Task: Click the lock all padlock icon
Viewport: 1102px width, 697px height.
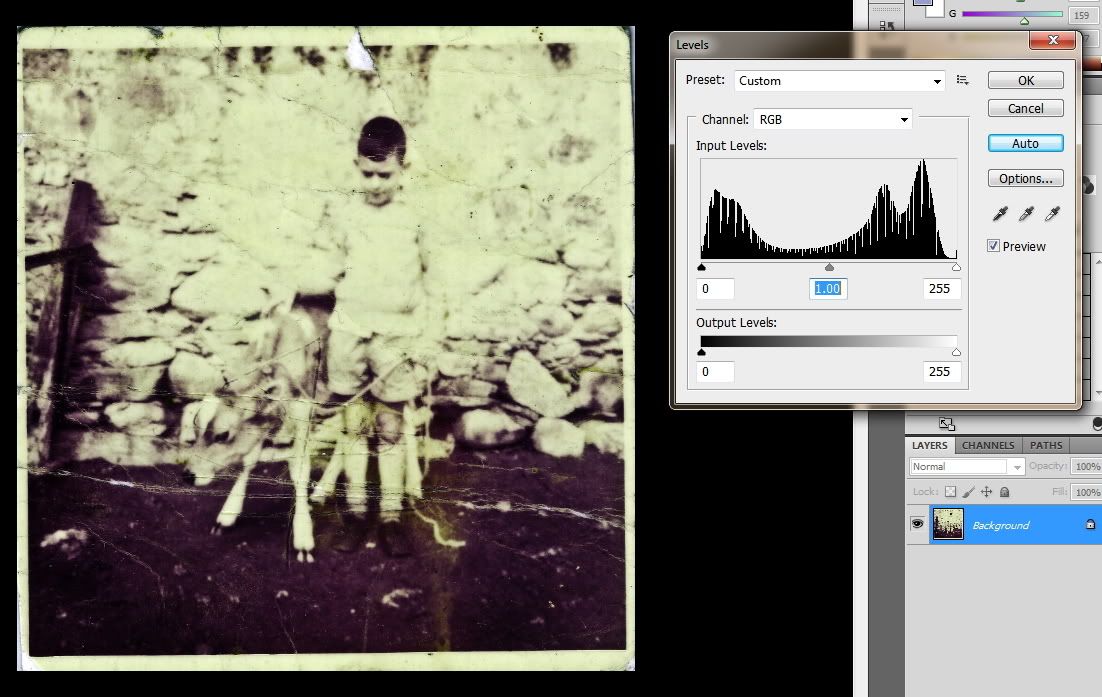Action: click(x=1005, y=492)
